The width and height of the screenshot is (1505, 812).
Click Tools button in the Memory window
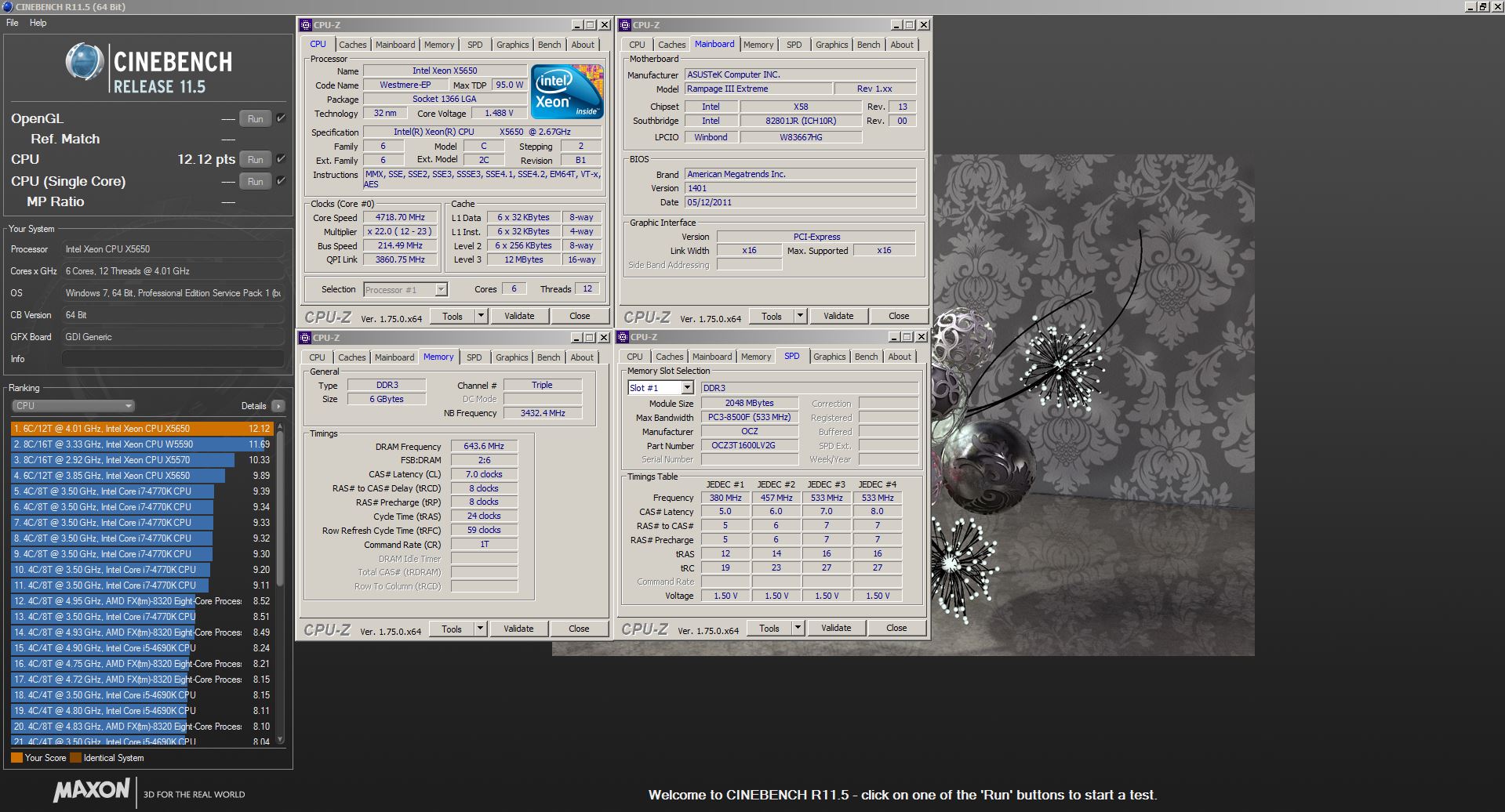coord(452,629)
